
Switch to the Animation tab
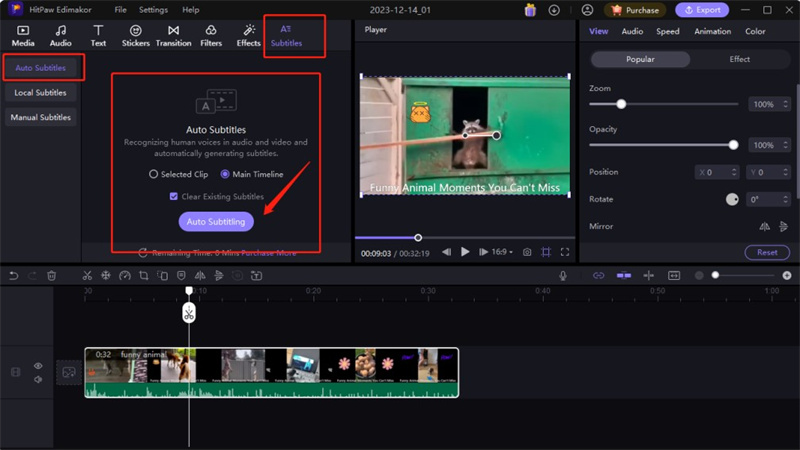(712, 31)
